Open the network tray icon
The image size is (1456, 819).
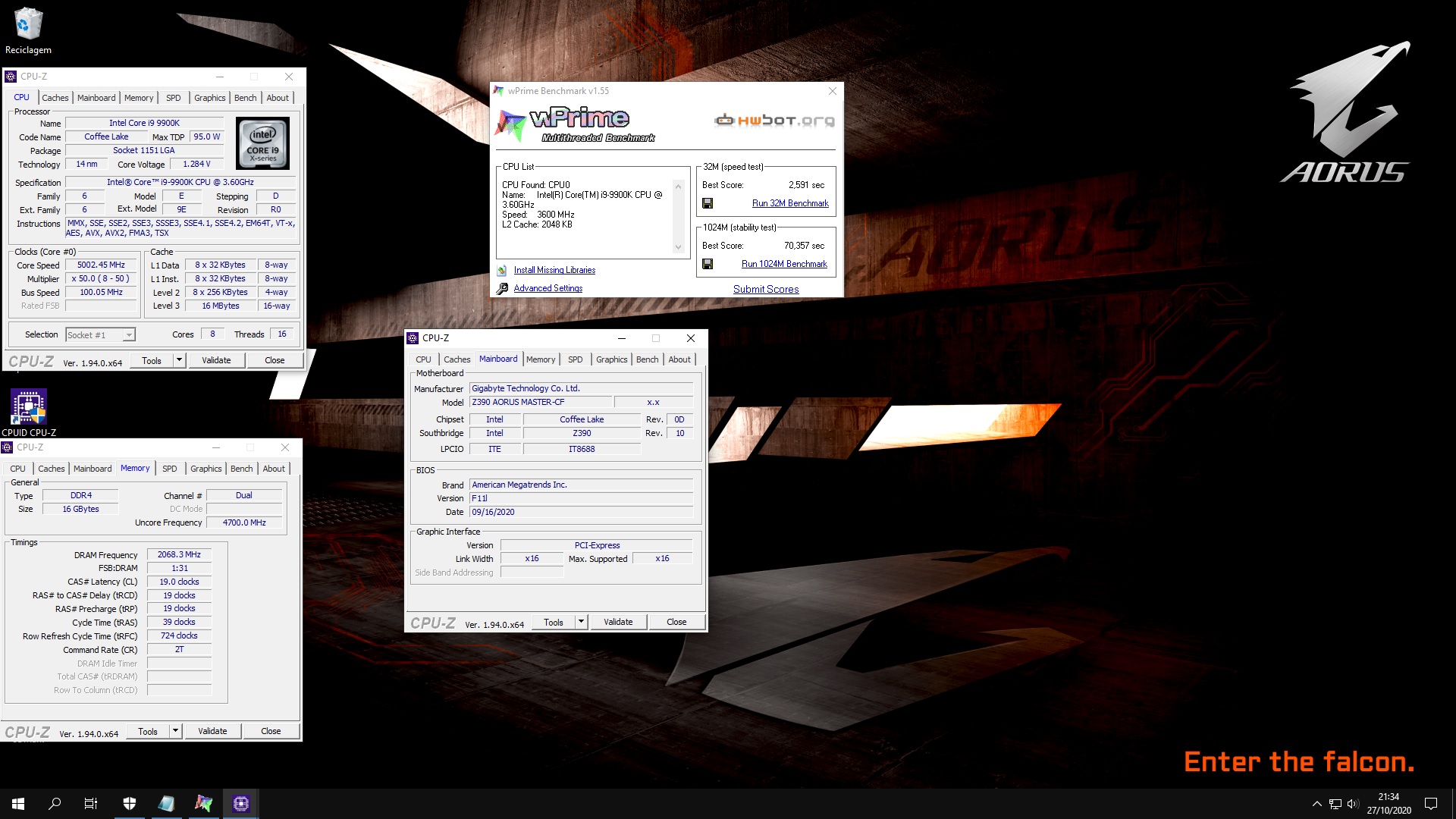click(1335, 804)
